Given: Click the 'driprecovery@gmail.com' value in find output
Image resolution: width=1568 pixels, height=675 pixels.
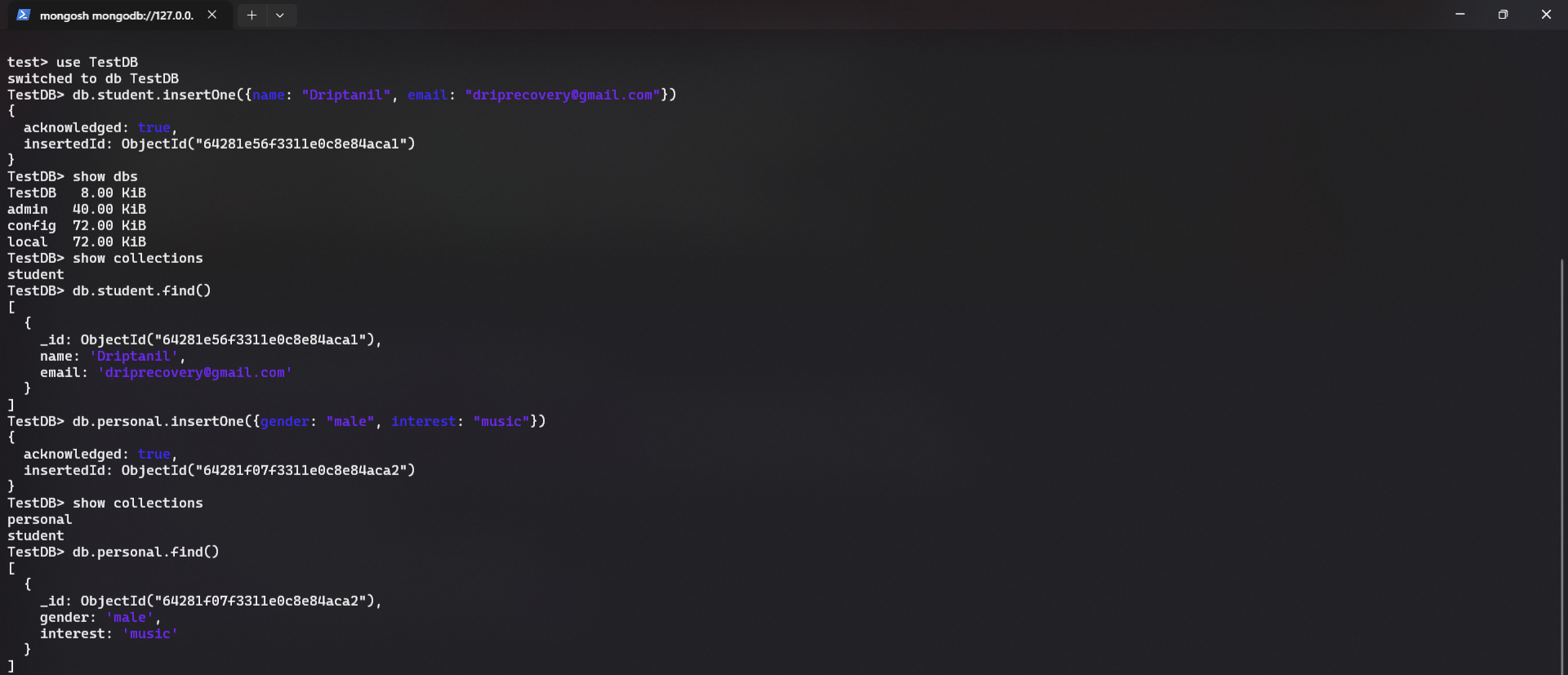Looking at the screenshot, I should pos(194,372).
